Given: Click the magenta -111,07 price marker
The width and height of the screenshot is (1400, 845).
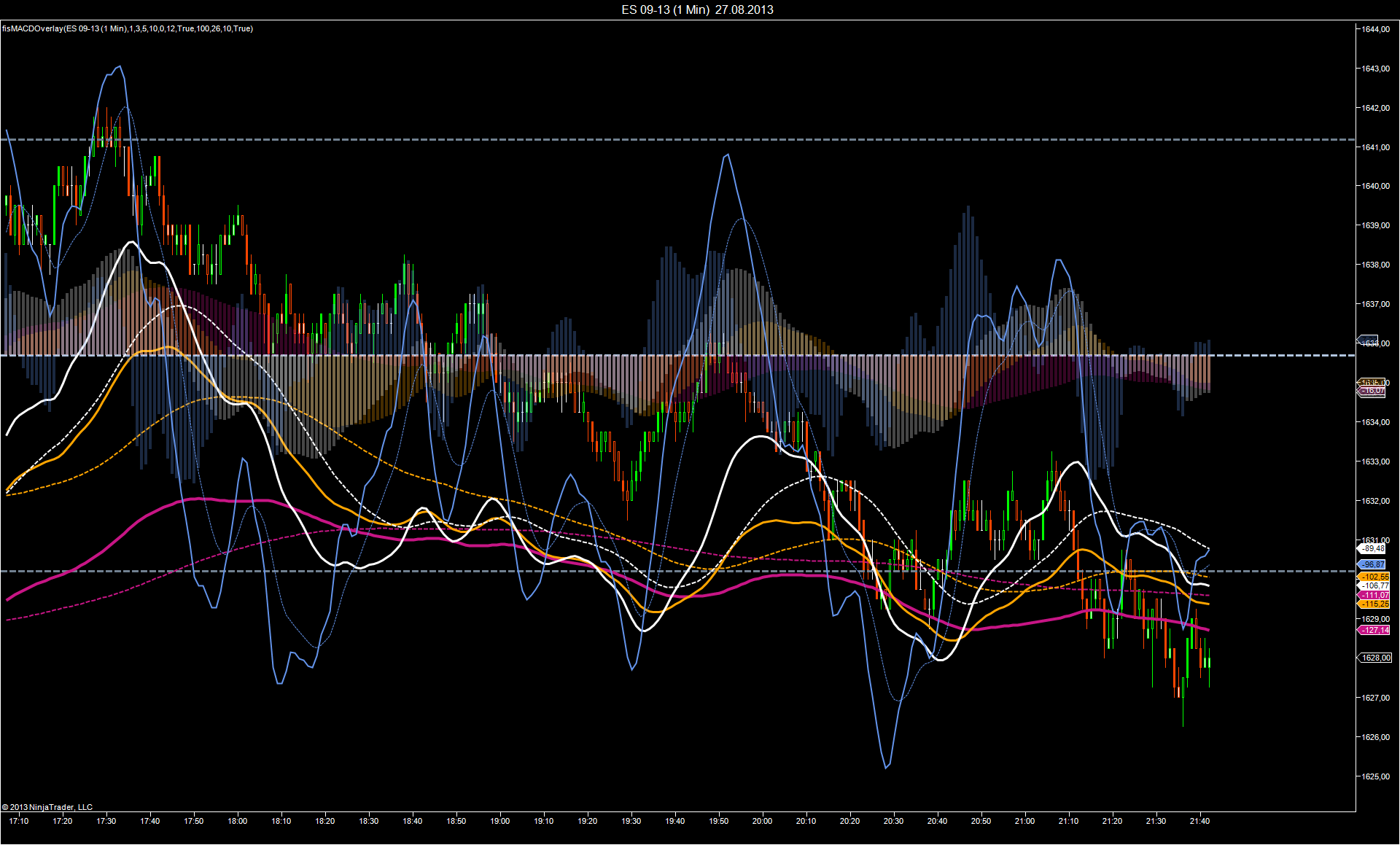Looking at the screenshot, I should point(1375,595).
